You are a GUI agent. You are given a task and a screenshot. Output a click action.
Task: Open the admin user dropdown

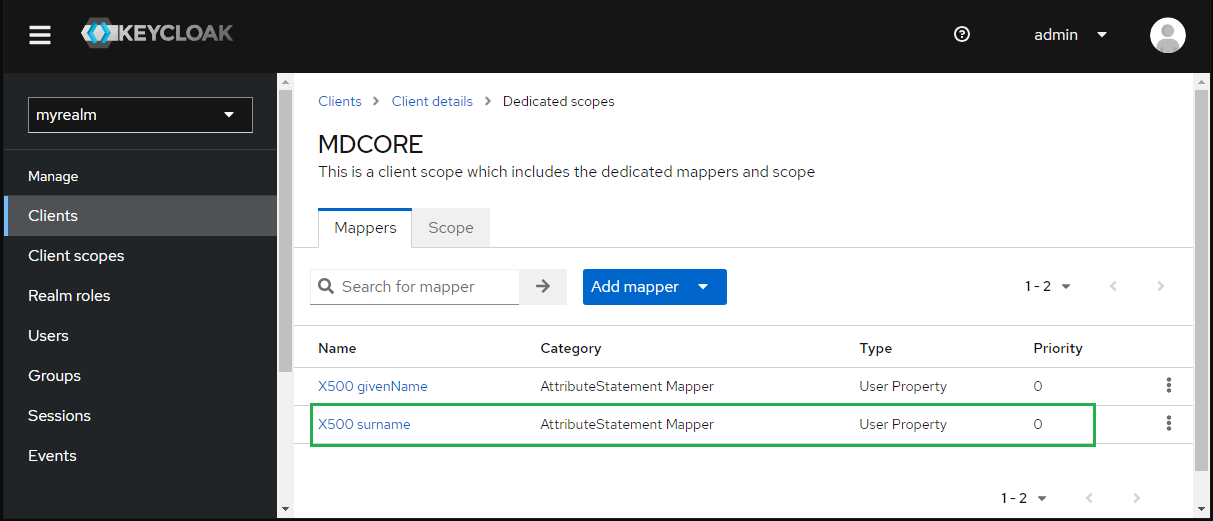tap(1070, 35)
